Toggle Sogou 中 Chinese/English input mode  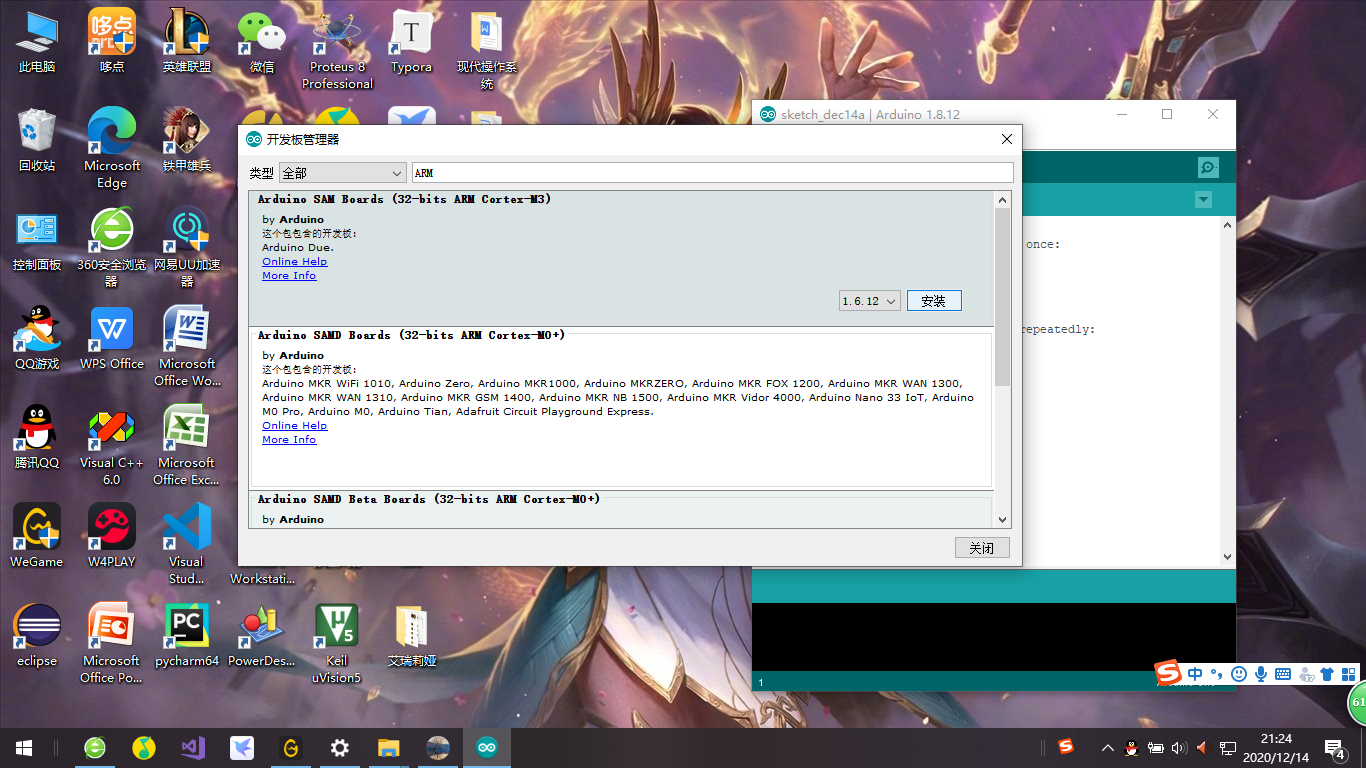[x=1195, y=674]
